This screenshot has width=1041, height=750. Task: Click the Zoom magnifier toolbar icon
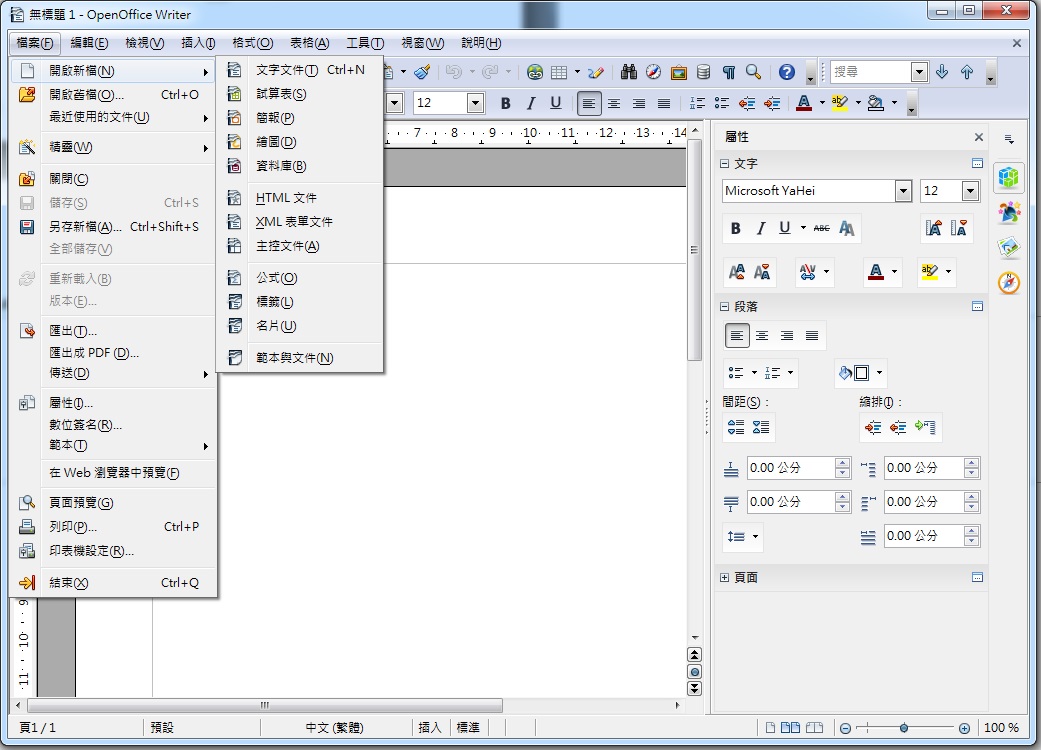click(754, 72)
